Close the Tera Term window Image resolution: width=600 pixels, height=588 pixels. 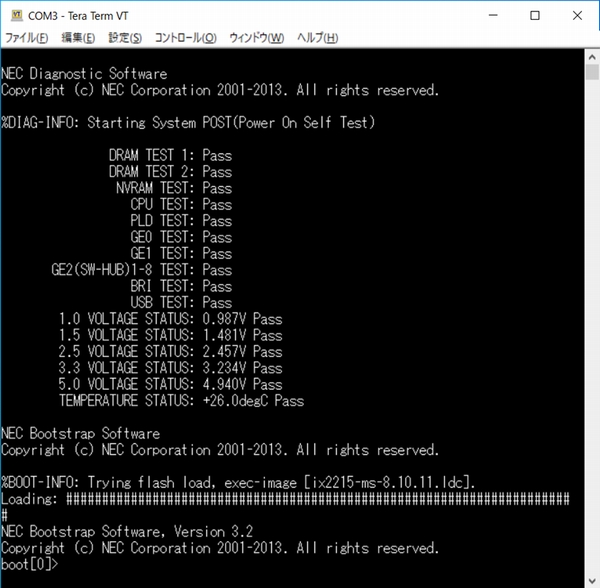coord(577,16)
